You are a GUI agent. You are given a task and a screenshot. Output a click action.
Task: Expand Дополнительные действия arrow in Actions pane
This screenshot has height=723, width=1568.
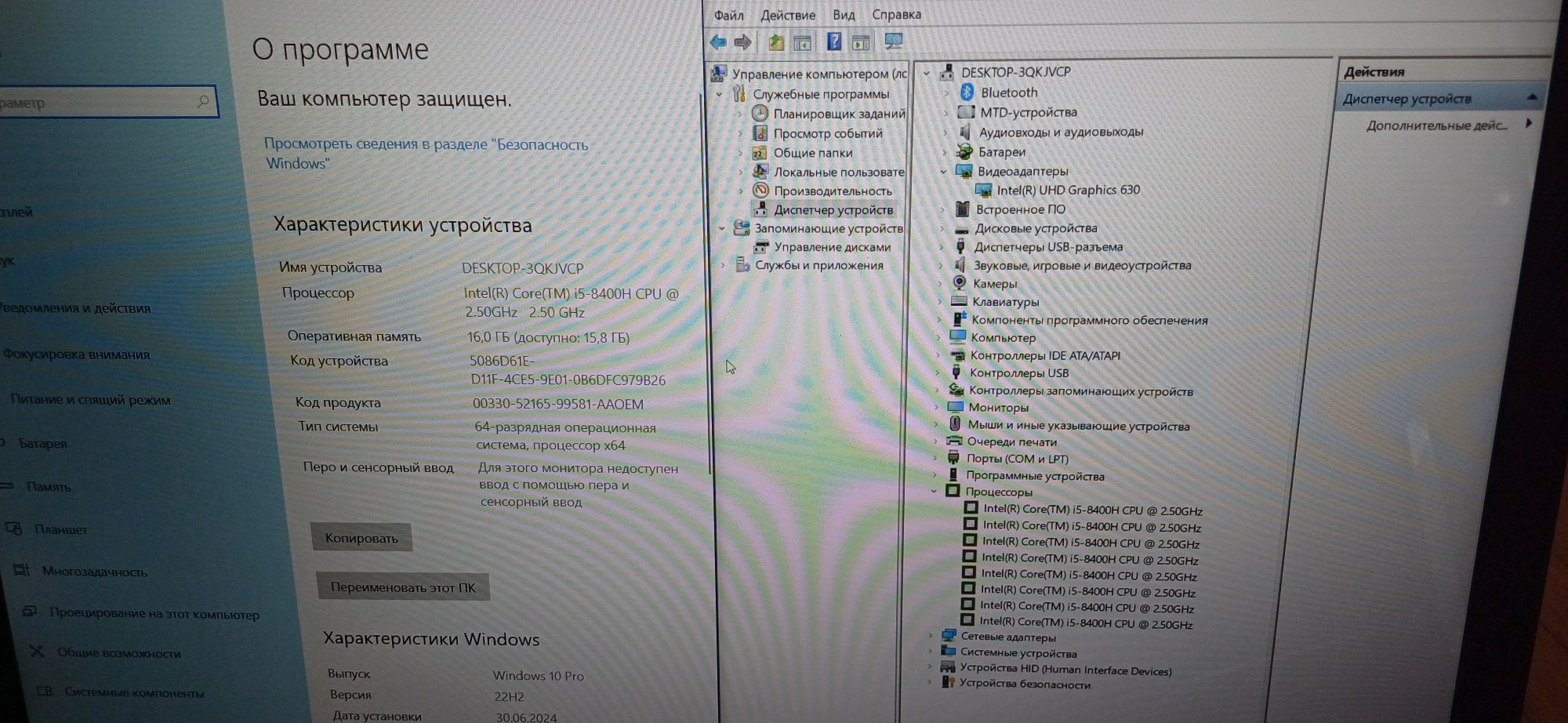pos(1529,123)
